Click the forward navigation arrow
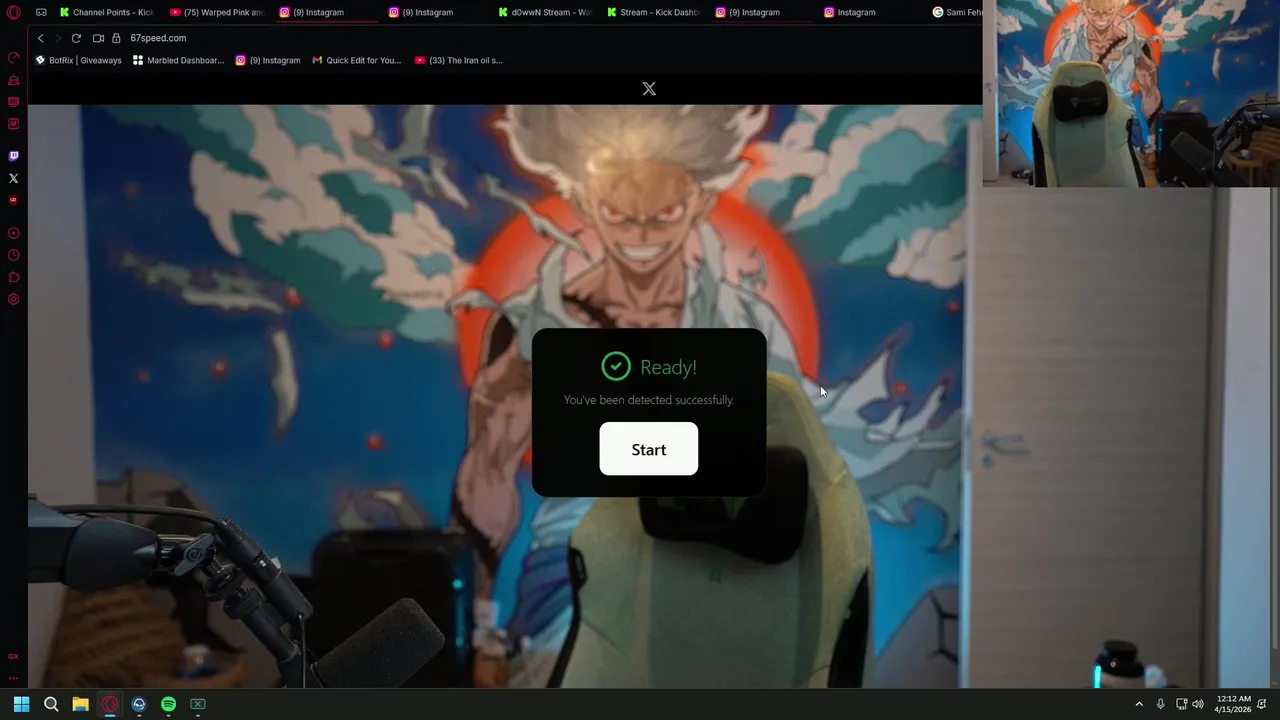The height and width of the screenshot is (720, 1280). (58, 38)
